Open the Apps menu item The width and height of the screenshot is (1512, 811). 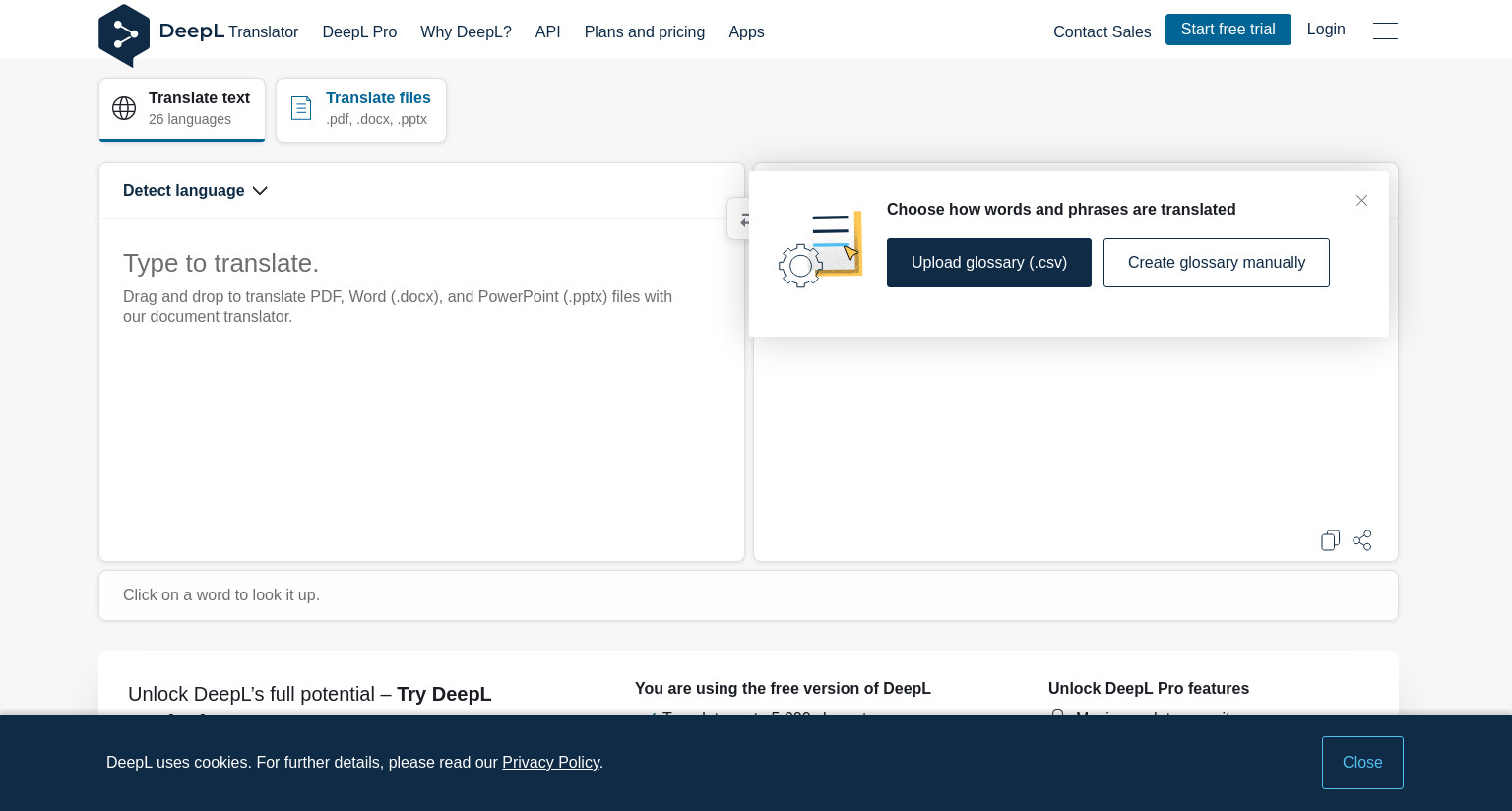[x=746, y=31]
